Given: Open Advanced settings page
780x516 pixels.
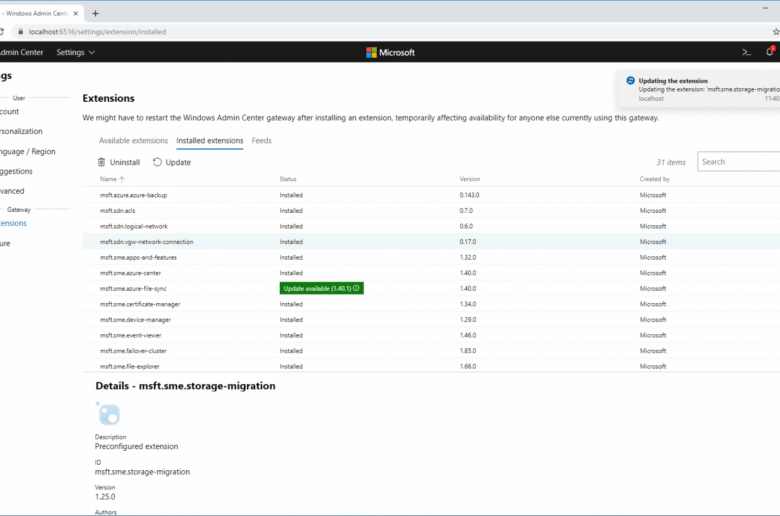Looking at the screenshot, I should pyautogui.click(x=12, y=191).
